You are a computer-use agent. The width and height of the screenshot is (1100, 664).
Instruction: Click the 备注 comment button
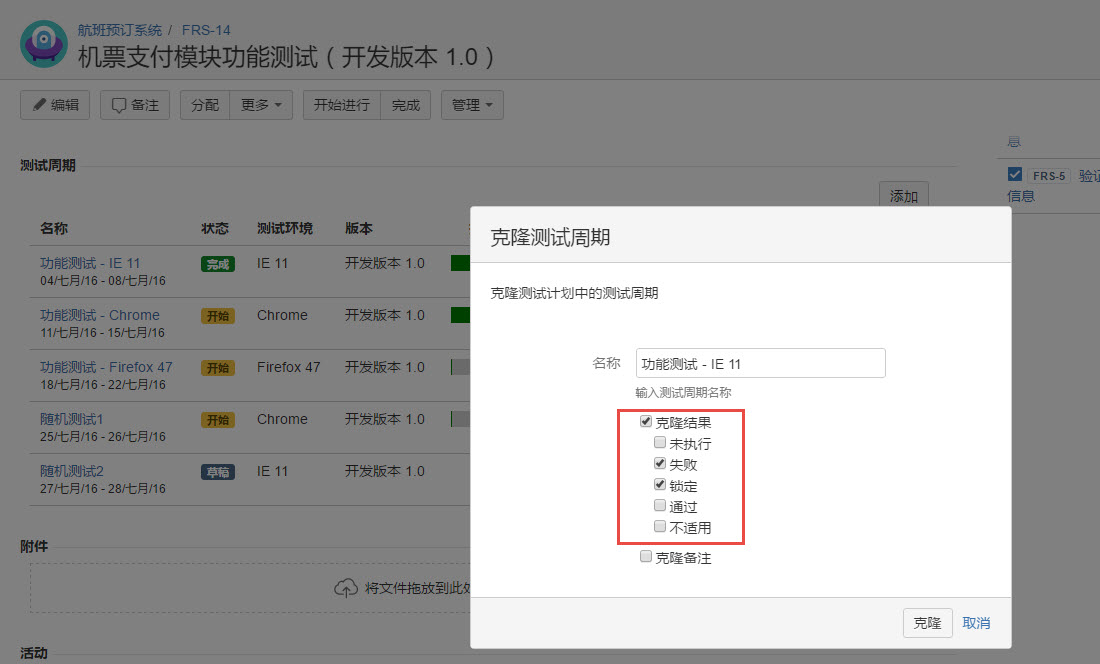135,105
